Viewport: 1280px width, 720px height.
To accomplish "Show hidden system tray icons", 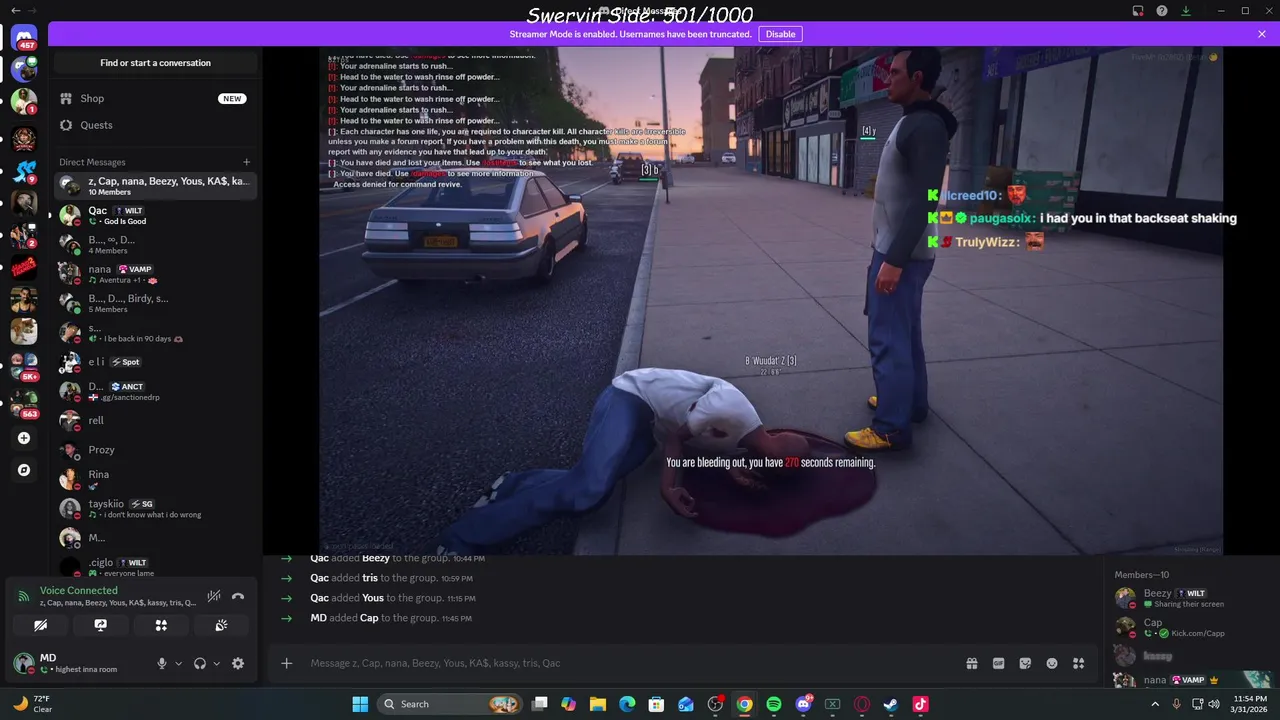I will (x=1155, y=704).
